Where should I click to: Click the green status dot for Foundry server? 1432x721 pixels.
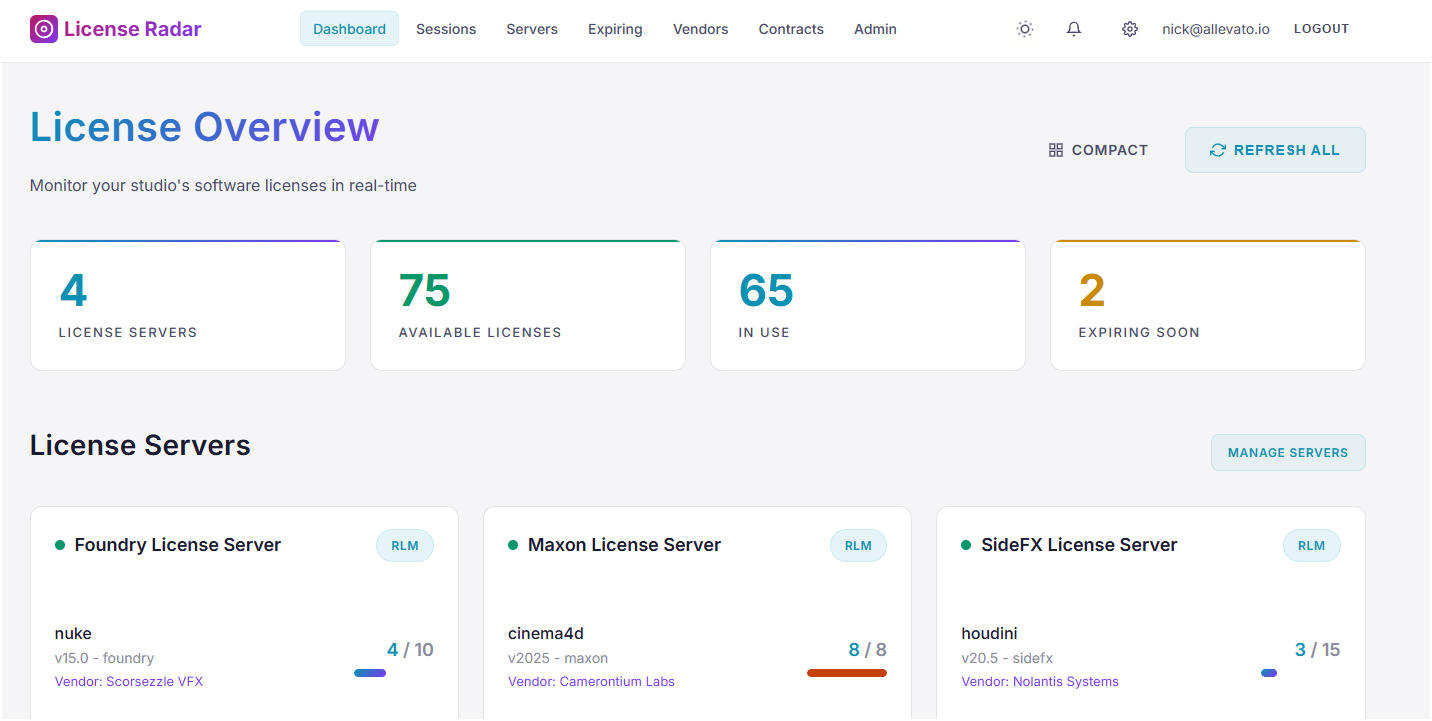(60, 545)
